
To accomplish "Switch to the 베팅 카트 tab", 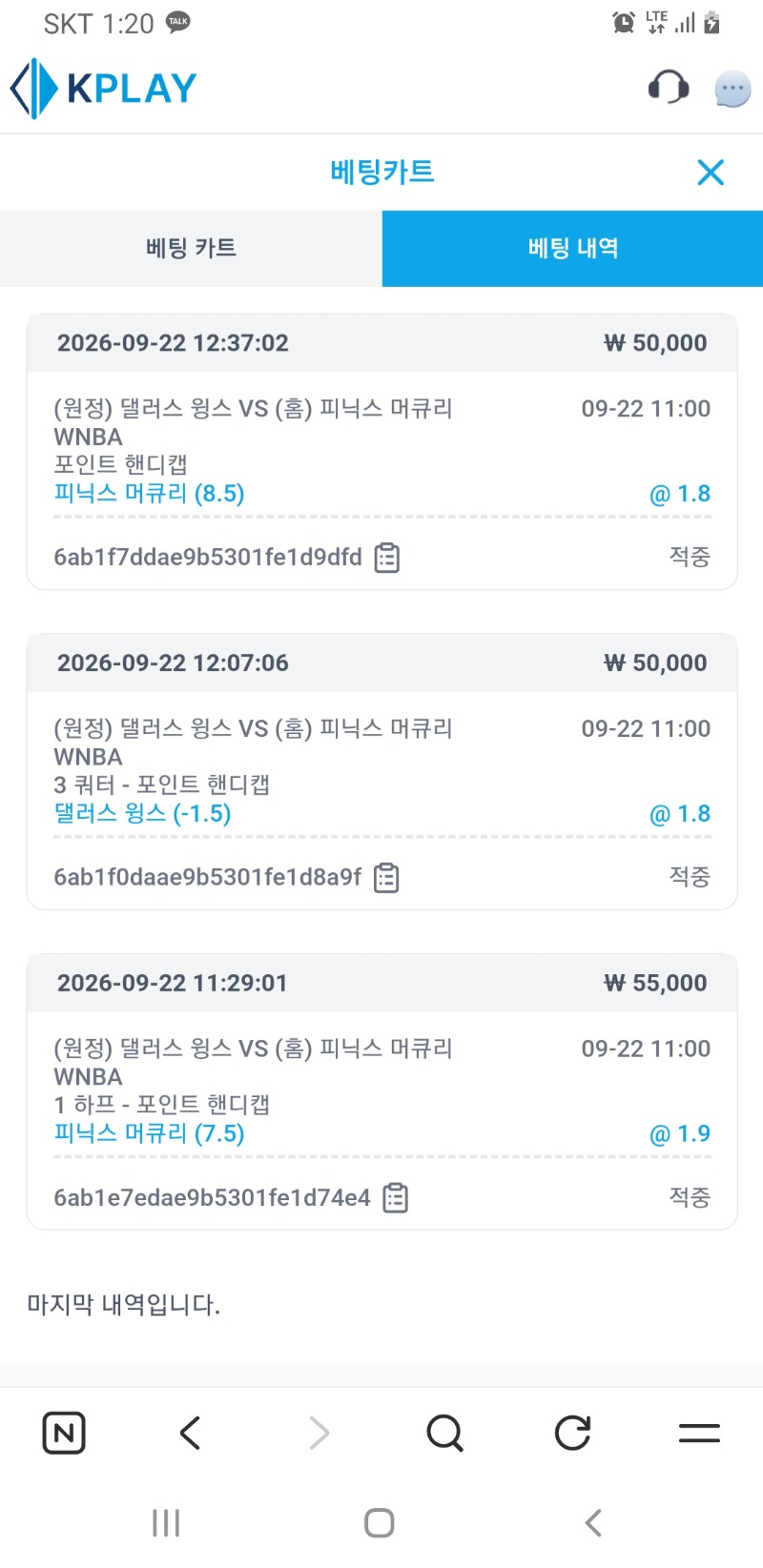I will tap(191, 249).
